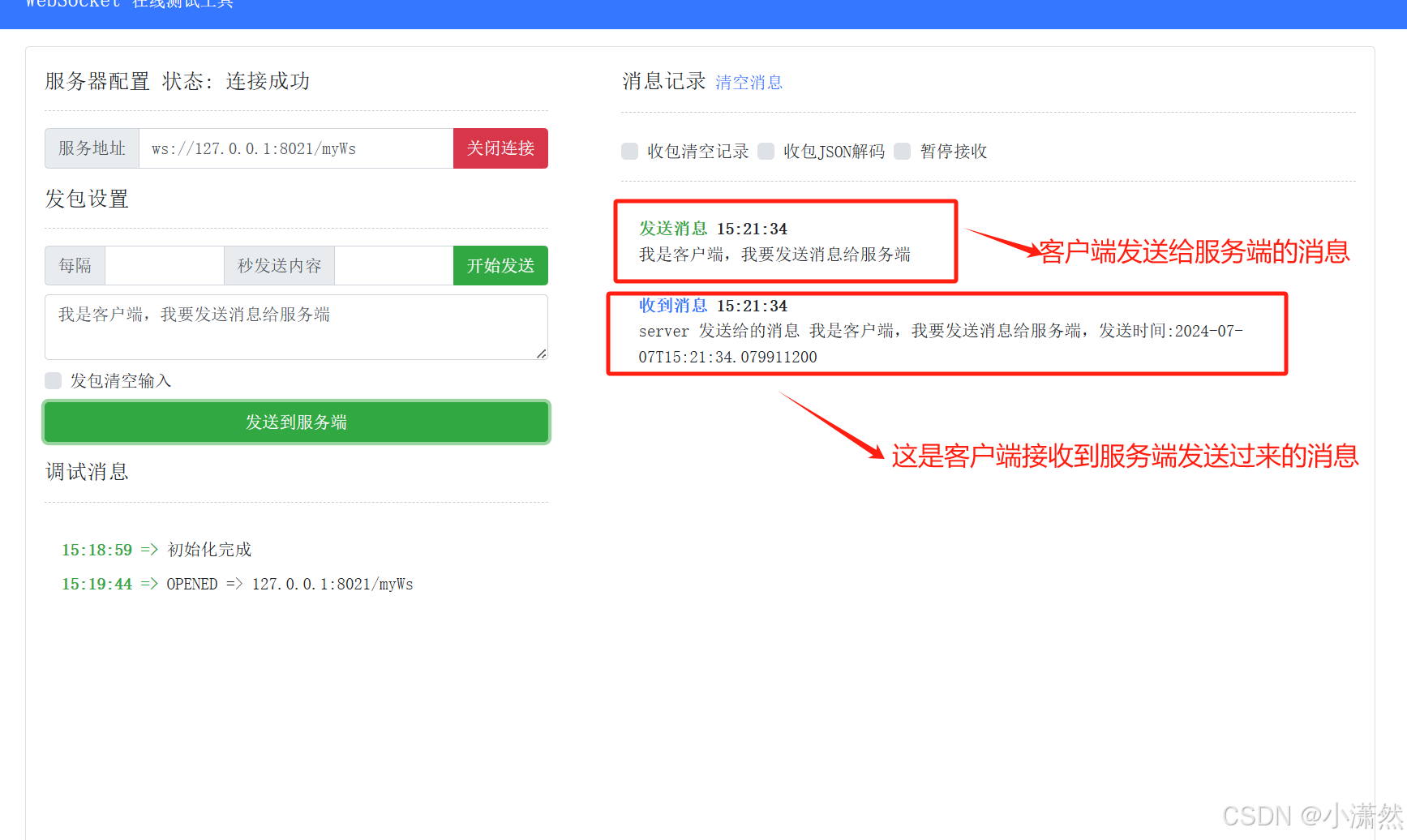Click the 每隔 label
The image size is (1407, 840).
pyautogui.click(x=75, y=266)
